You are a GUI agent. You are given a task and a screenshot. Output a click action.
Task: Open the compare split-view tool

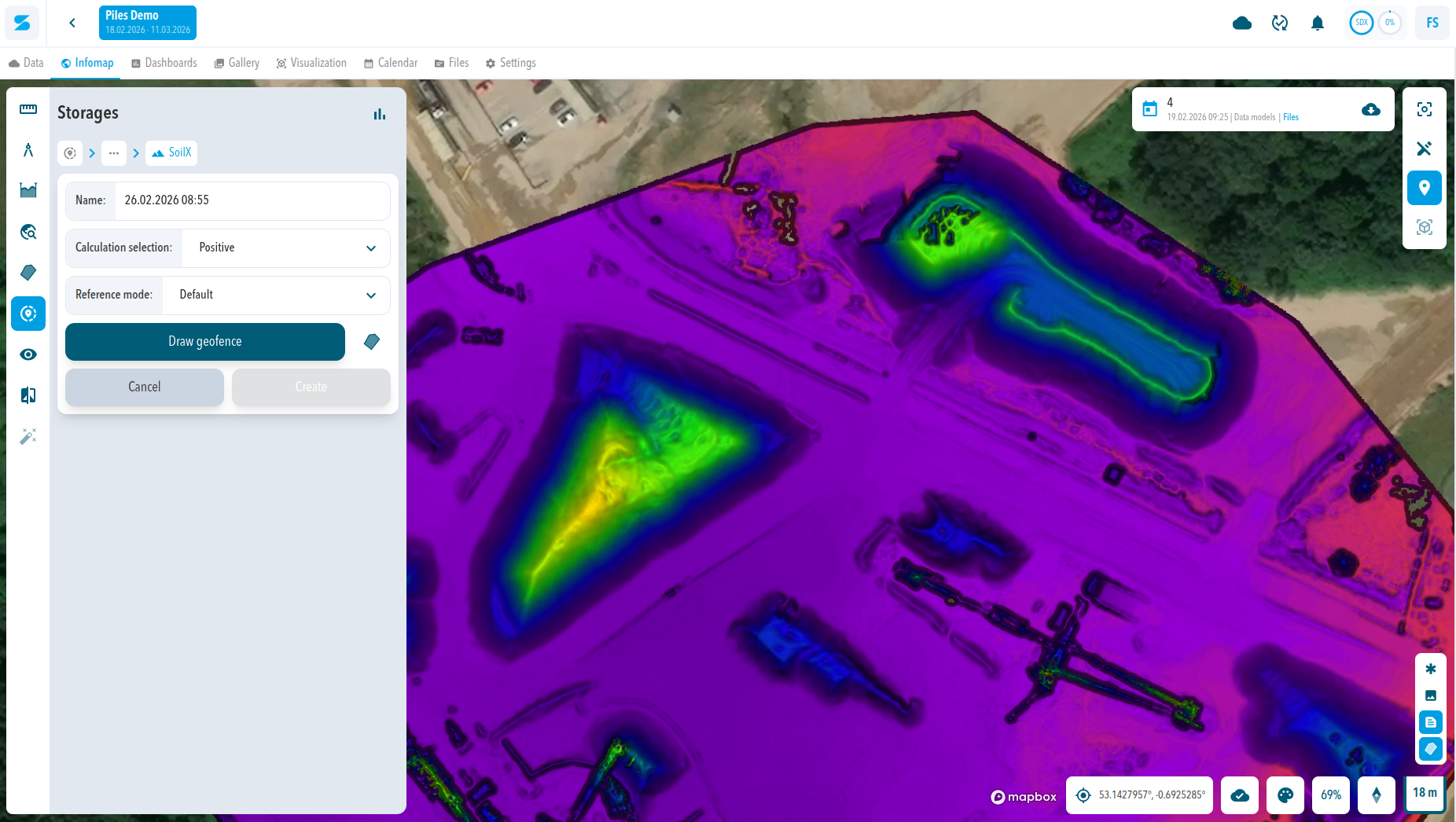(28, 395)
